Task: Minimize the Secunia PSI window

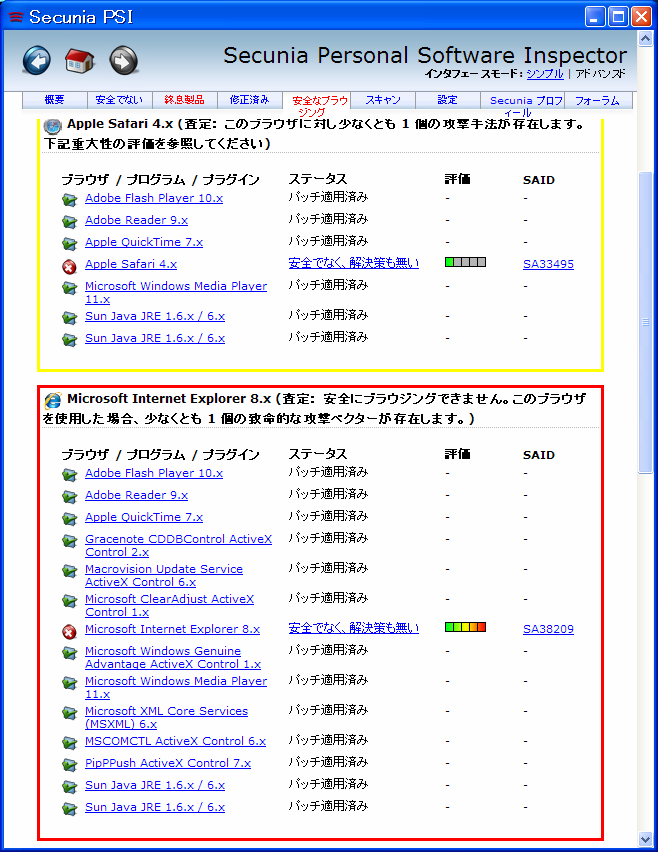Action: [595, 17]
